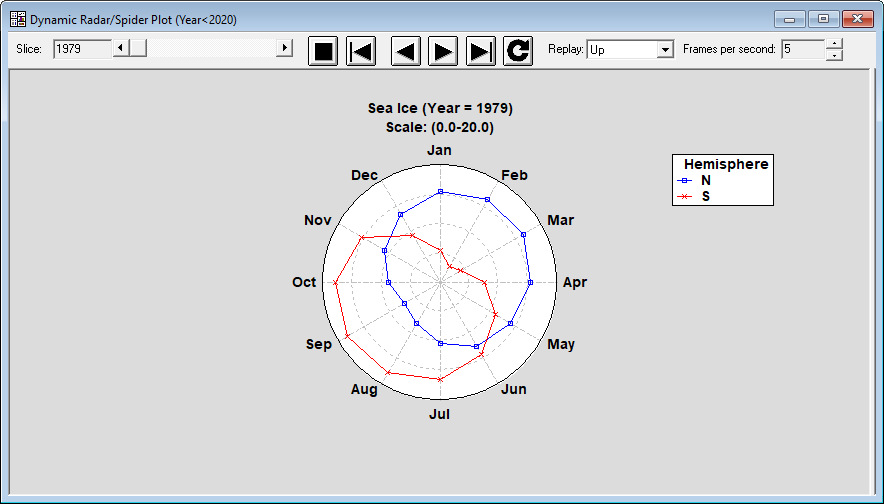Click the Slice value field showing 1979
Screen dimensions: 884x504
coord(80,49)
